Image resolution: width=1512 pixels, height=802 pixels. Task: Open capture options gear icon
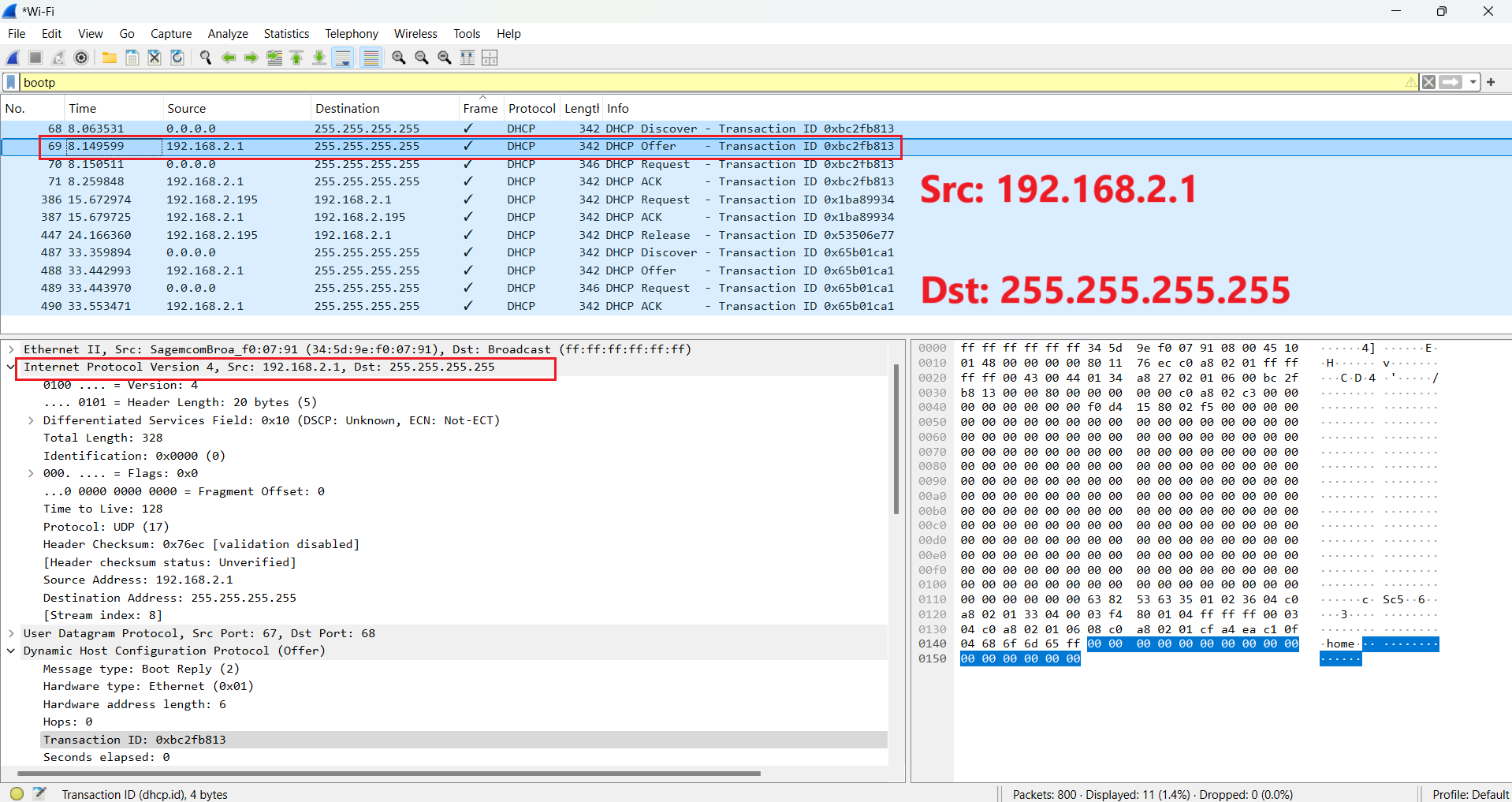(x=81, y=58)
